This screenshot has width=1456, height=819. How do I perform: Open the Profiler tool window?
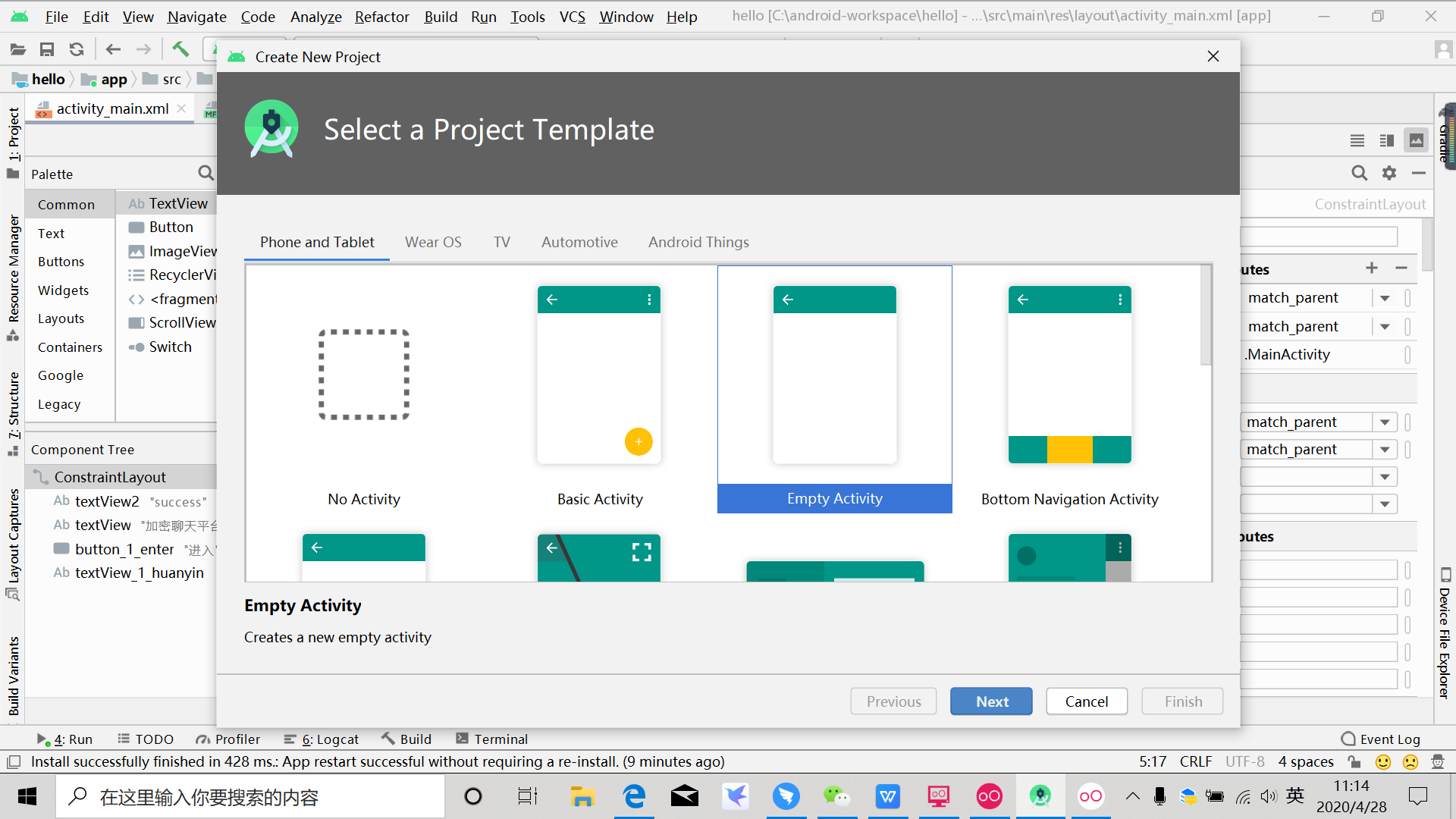228,739
